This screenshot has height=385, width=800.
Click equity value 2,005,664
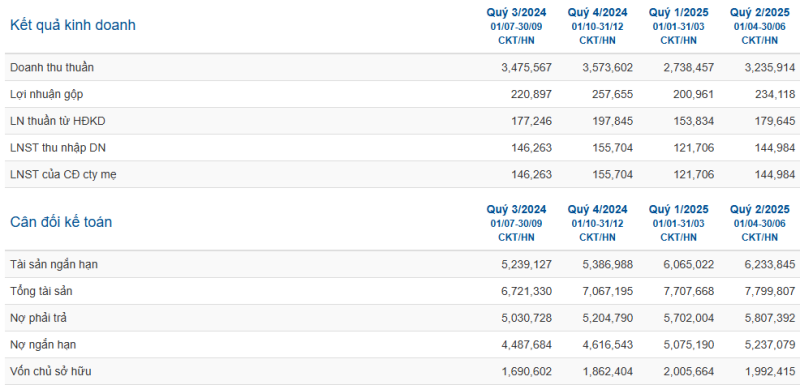click(688, 371)
